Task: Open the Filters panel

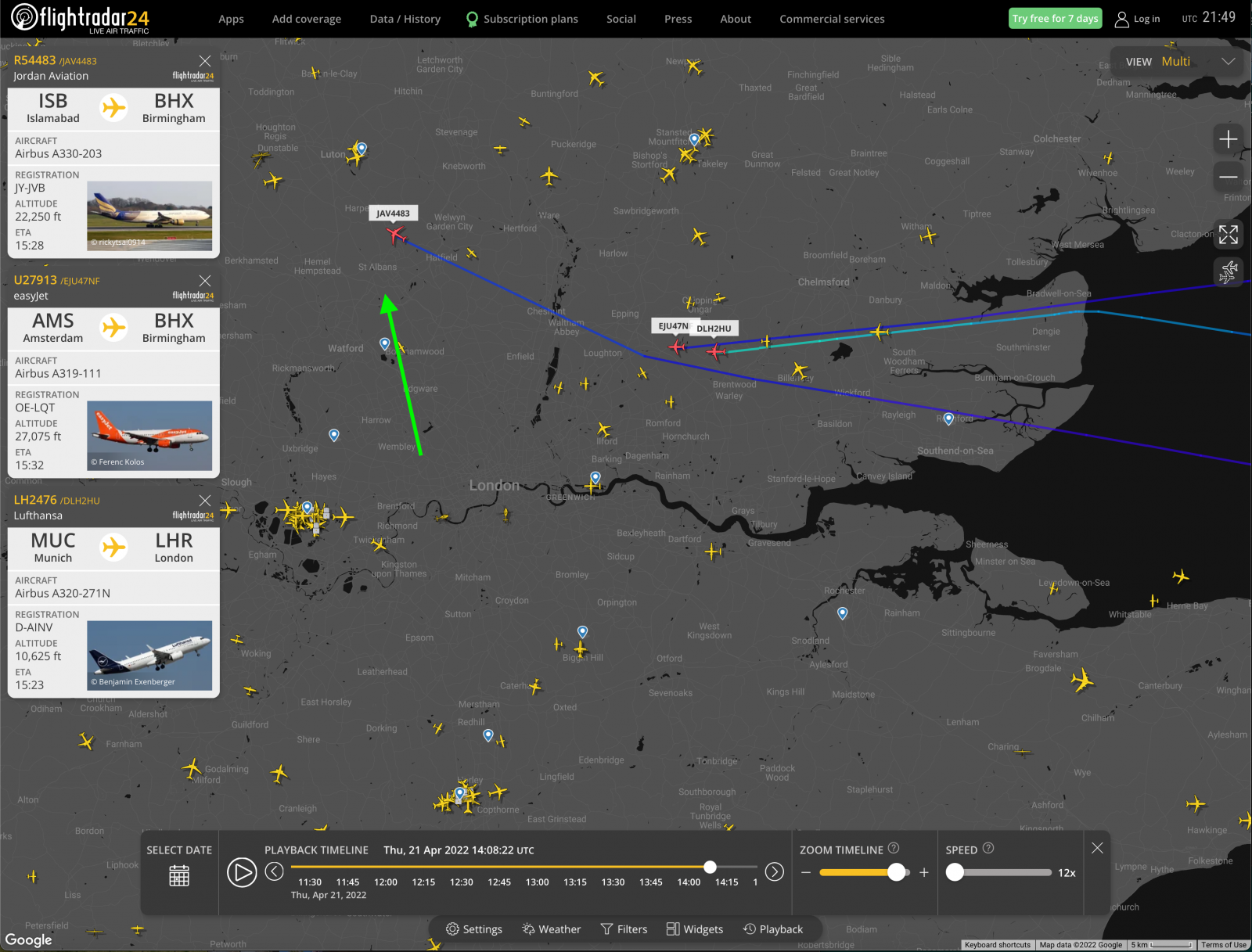Action: [x=624, y=929]
